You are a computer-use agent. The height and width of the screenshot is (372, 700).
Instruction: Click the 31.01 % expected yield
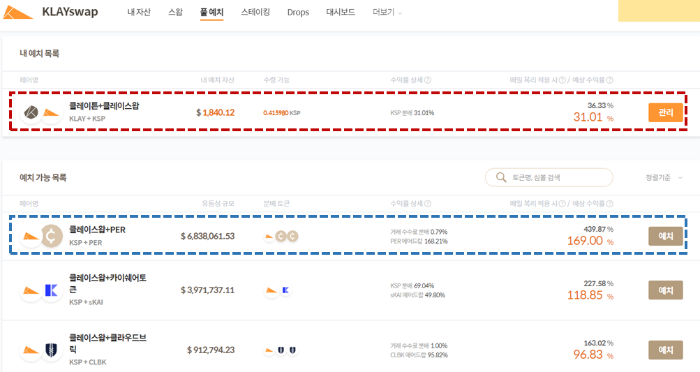(593, 117)
